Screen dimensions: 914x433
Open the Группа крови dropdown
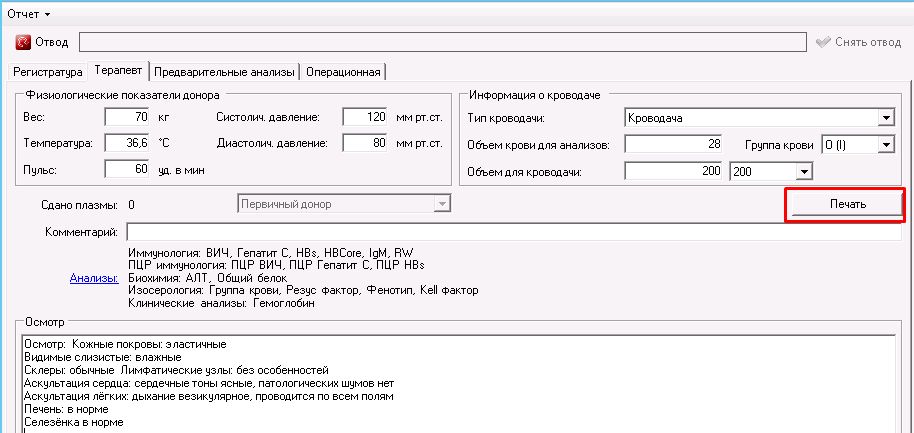pyautogui.click(x=885, y=145)
